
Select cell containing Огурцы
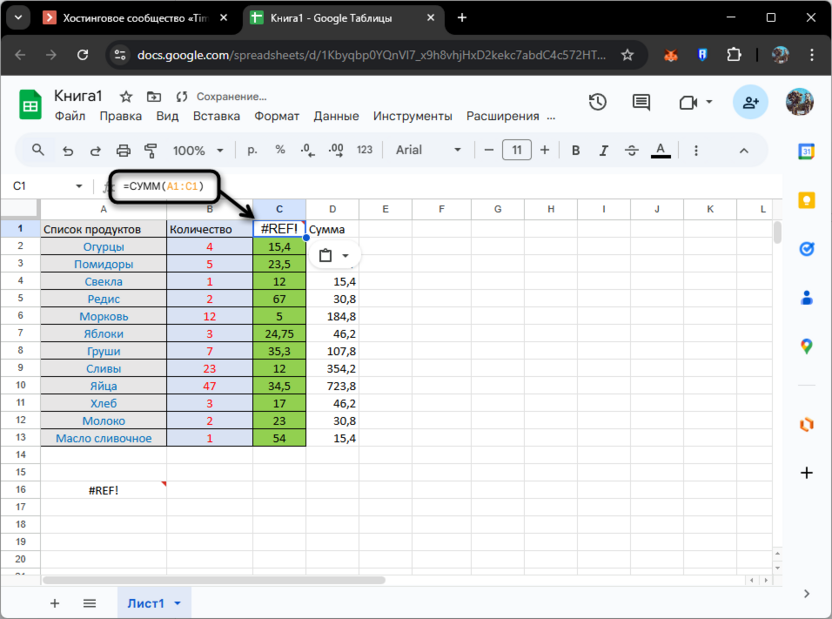pyautogui.click(x=103, y=247)
